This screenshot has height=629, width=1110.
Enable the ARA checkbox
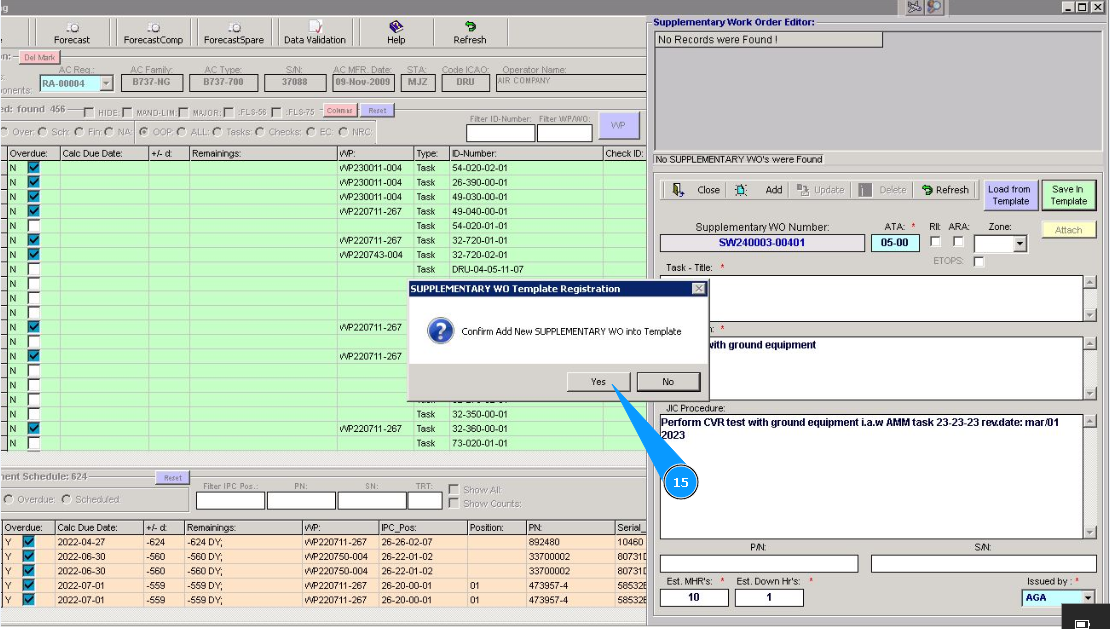[x=959, y=242]
